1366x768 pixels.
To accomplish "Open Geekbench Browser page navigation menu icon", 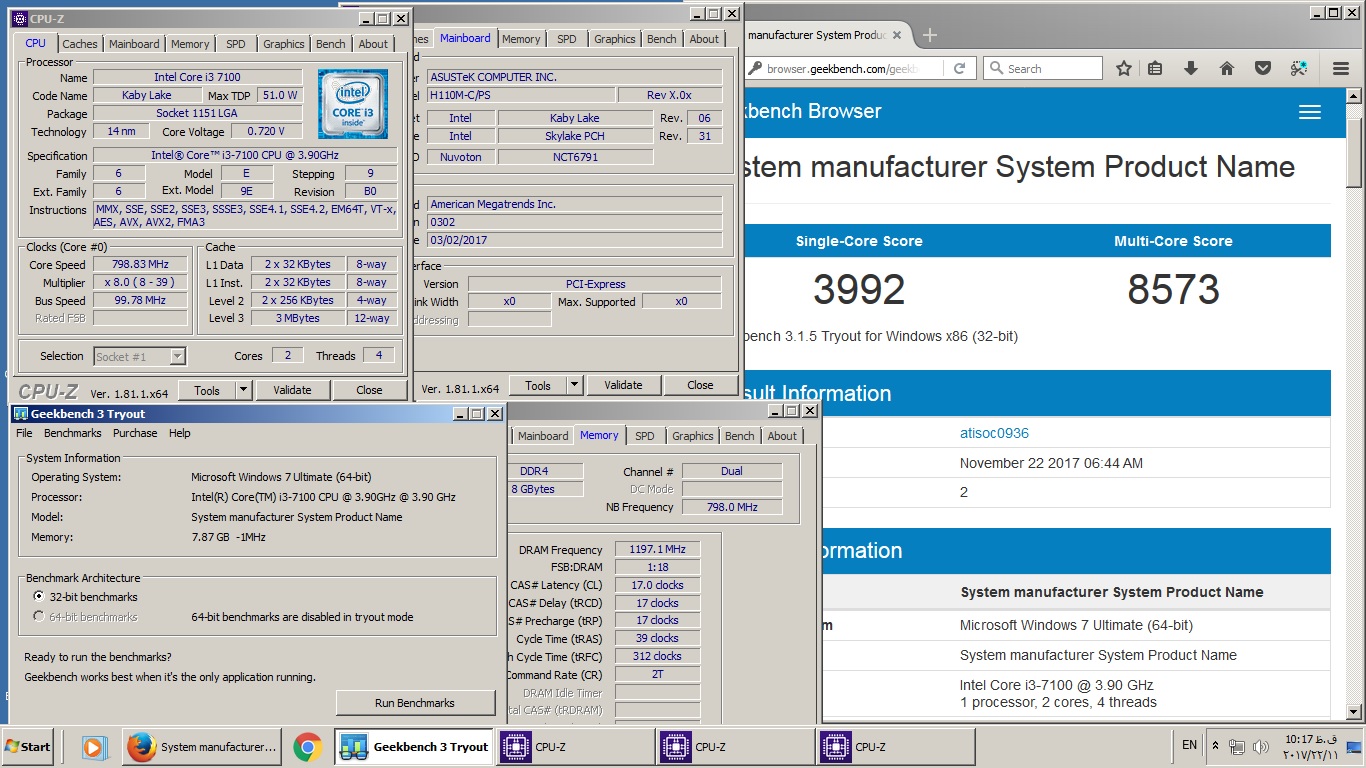I will [x=1310, y=112].
